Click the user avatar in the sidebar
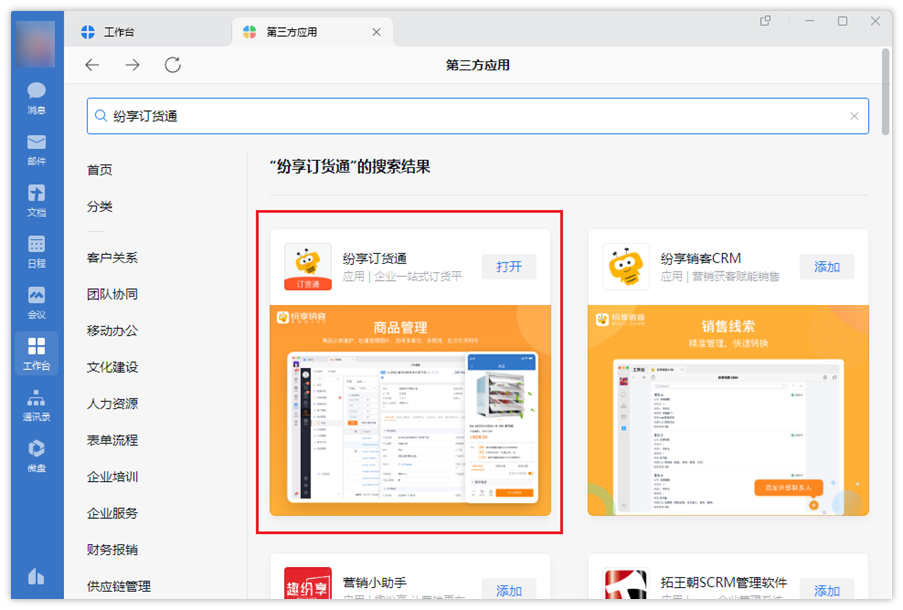The height and width of the screenshot is (610, 903). (x=36, y=43)
